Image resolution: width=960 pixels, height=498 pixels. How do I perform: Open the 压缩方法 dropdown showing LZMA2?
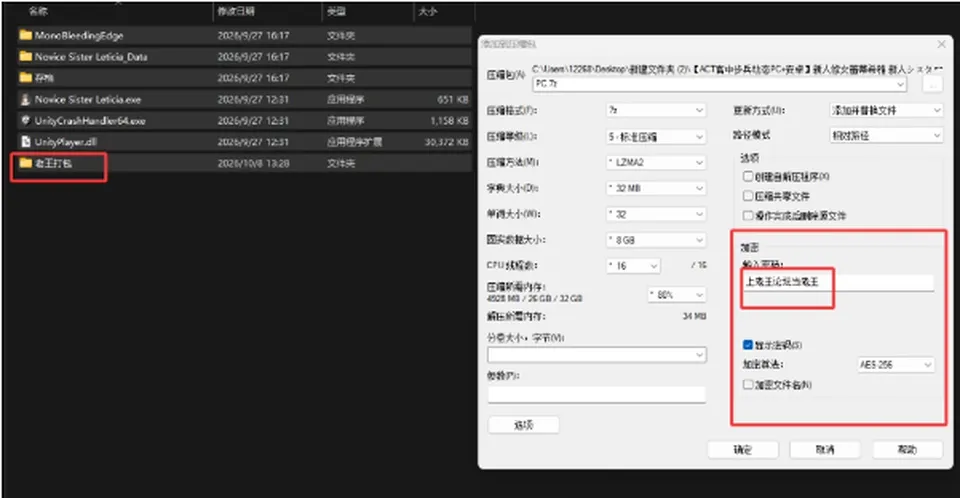coord(656,162)
